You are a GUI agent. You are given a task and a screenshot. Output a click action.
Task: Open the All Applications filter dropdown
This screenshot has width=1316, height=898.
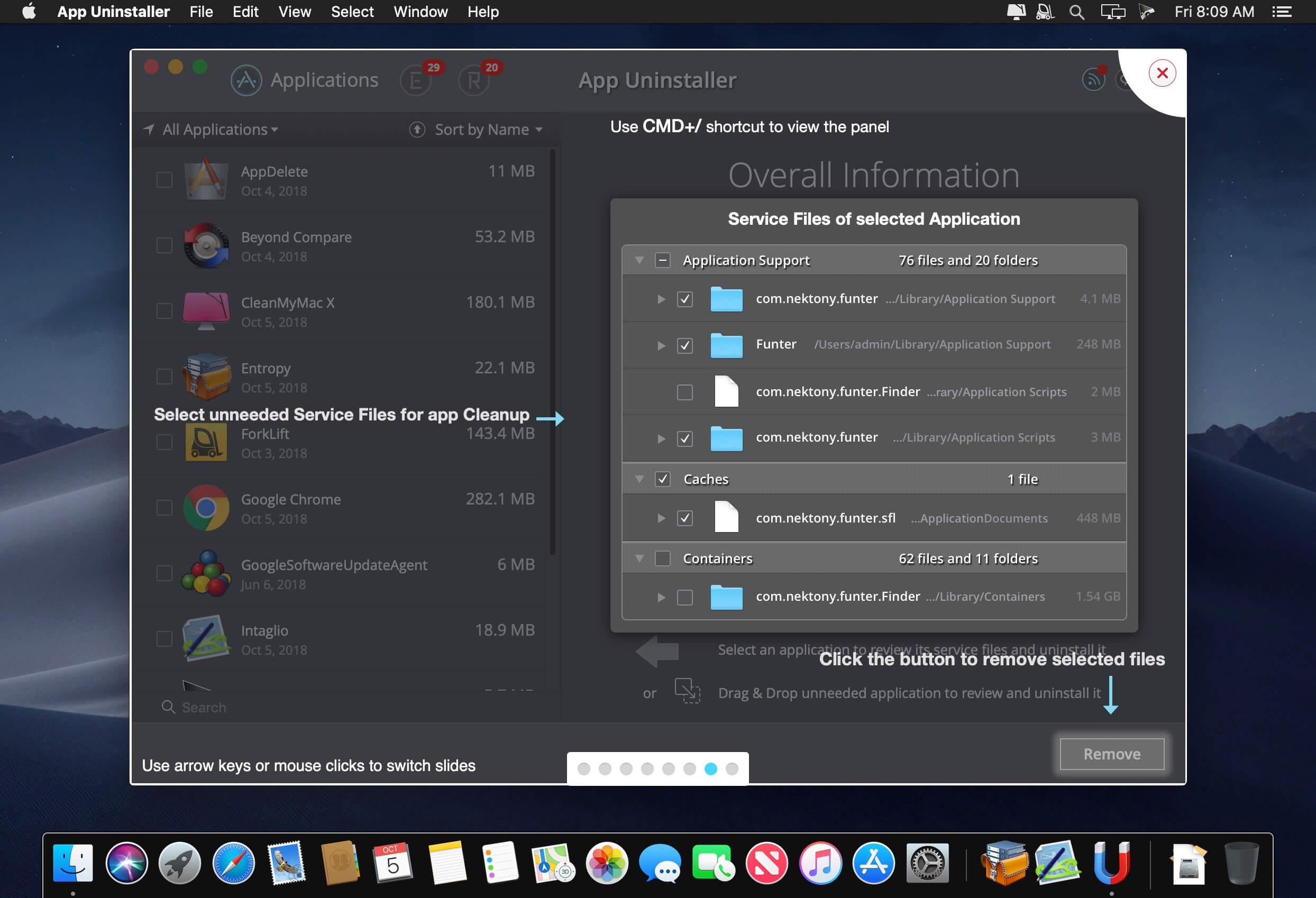[220, 130]
